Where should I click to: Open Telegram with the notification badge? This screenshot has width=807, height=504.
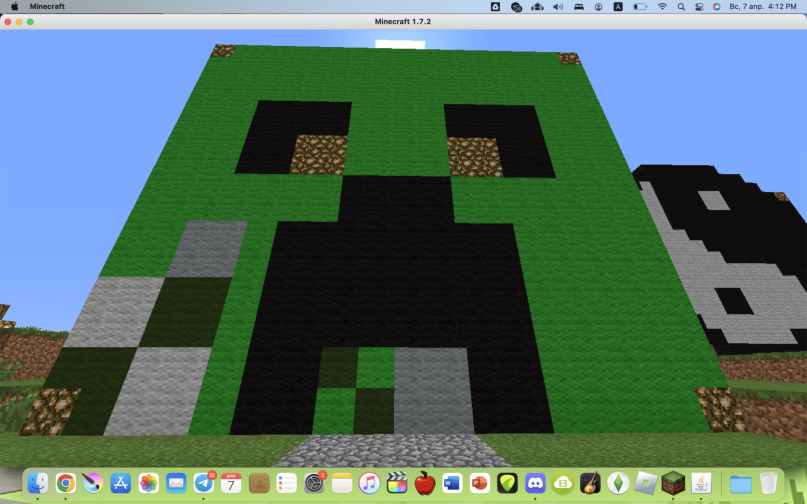204,483
